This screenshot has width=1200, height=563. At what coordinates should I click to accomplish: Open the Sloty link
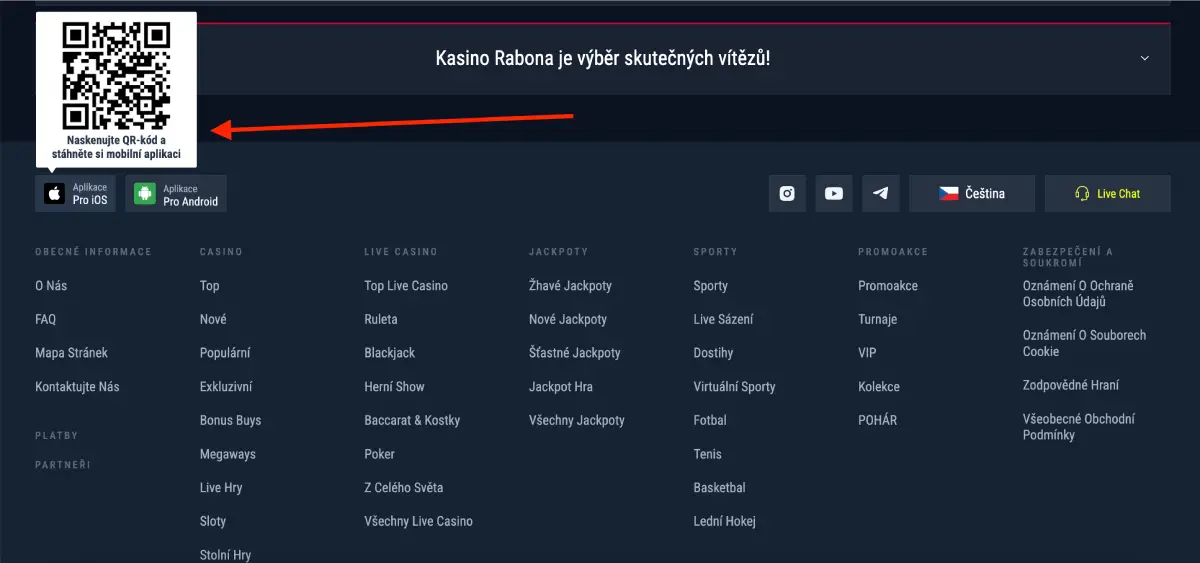coord(213,522)
